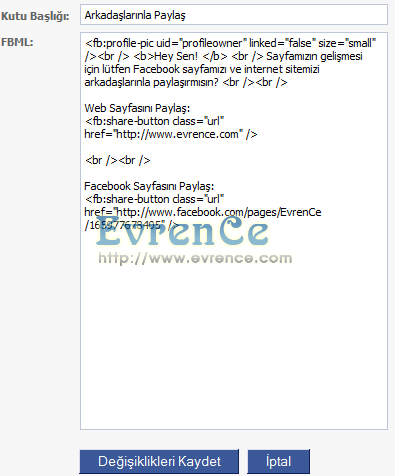Image resolution: width=395 pixels, height=476 pixels.
Task: Place cursor on fb:profile-pic code line
Action: (x=231, y=43)
